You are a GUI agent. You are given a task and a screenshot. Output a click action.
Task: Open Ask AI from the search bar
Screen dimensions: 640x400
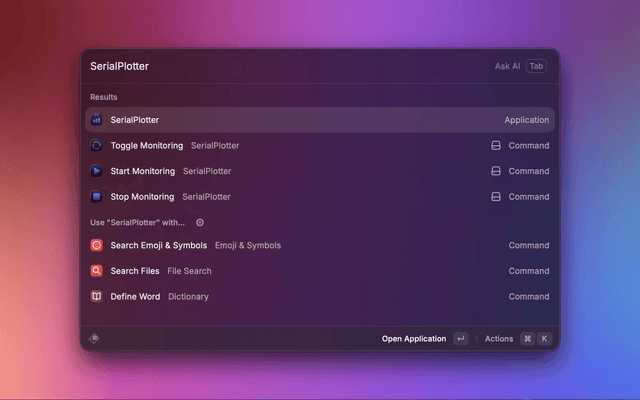[507, 66]
